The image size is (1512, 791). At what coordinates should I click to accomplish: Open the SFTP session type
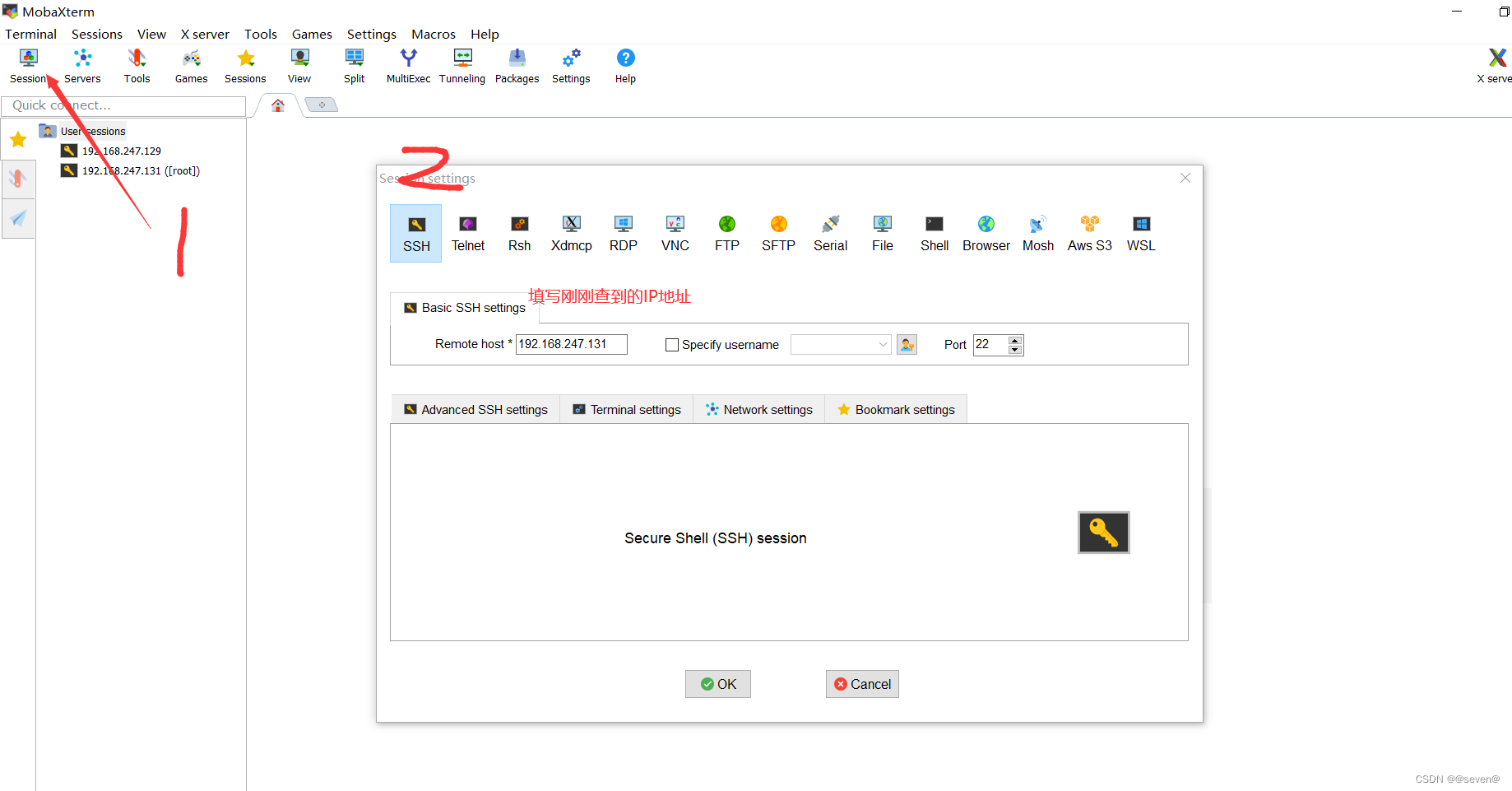tap(777, 233)
